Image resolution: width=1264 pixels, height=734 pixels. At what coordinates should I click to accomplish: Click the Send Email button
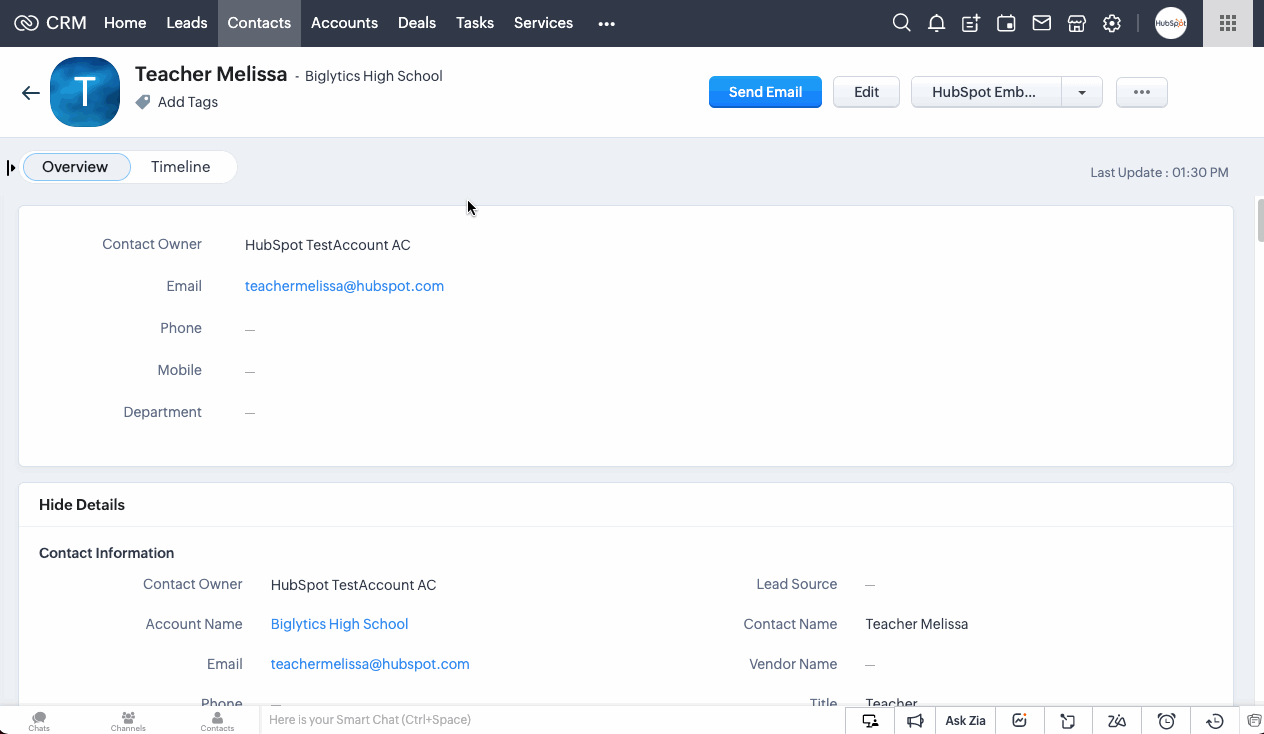(x=765, y=92)
